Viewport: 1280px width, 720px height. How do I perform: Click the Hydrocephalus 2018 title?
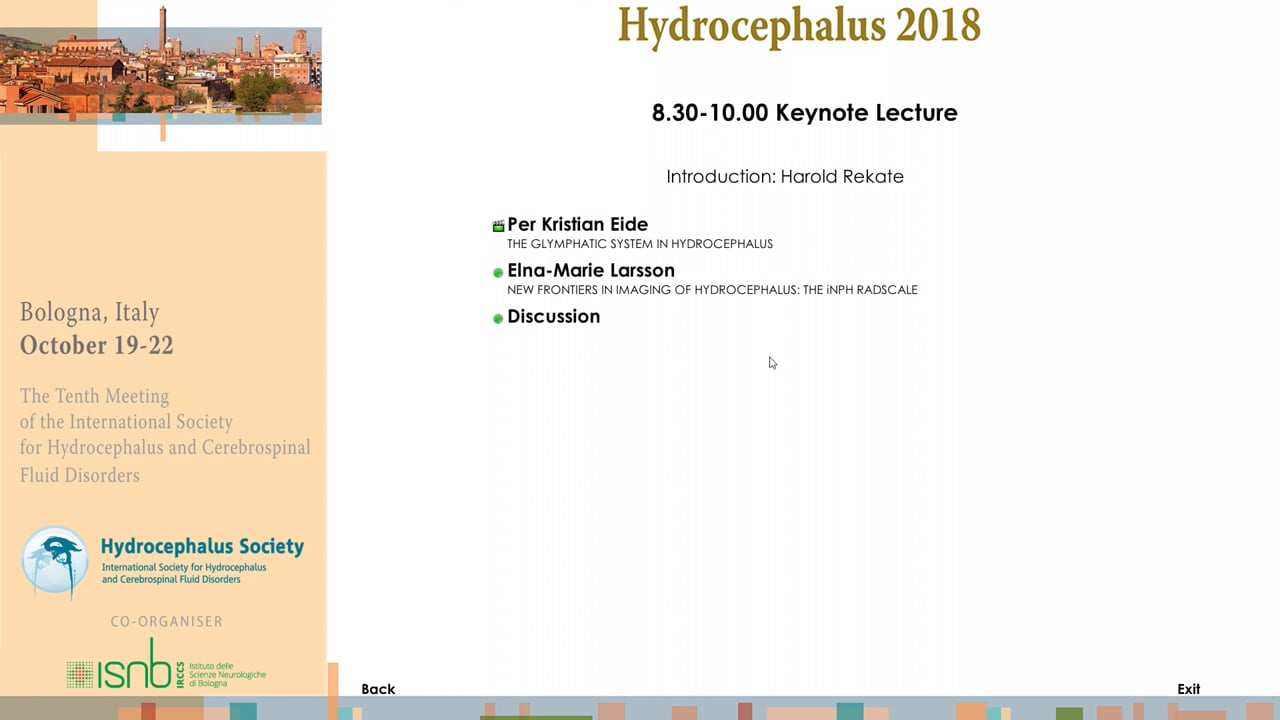click(x=799, y=24)
